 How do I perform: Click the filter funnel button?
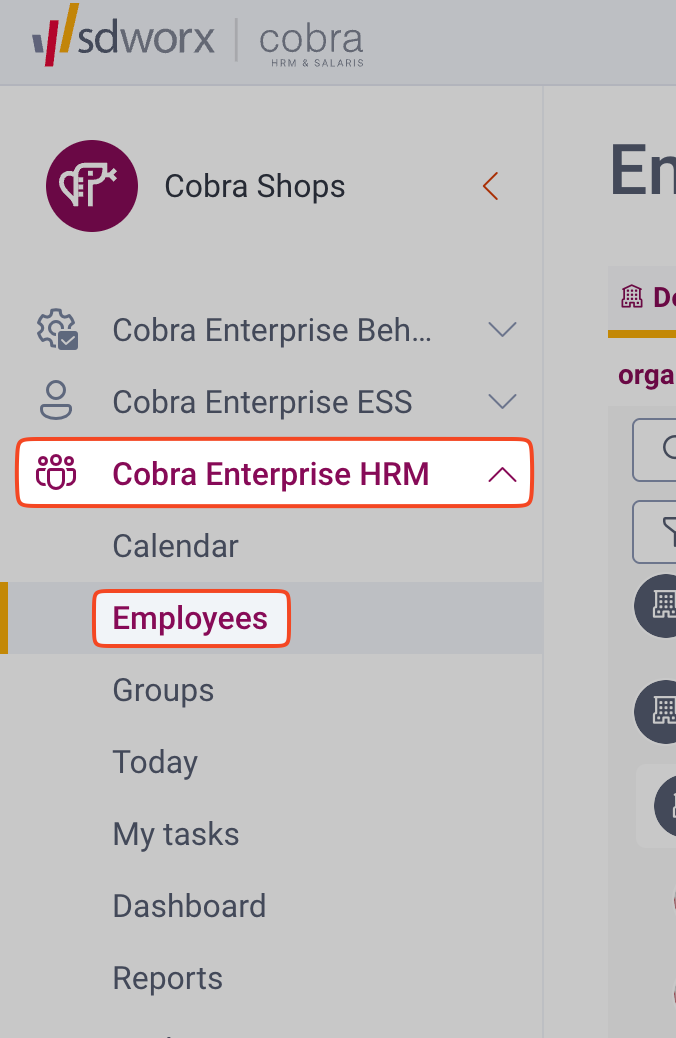tap(658, 531)
